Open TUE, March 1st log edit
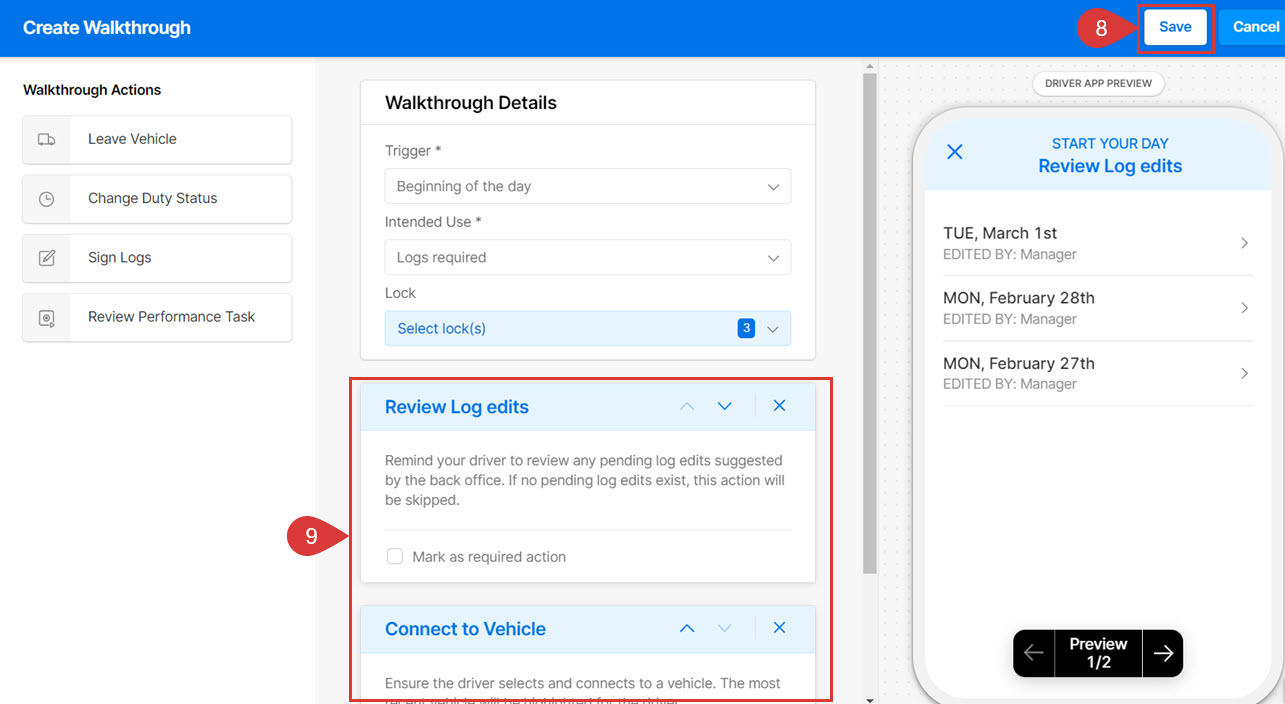Viewport: 1285px width, 704px height. coord(1098,243)
